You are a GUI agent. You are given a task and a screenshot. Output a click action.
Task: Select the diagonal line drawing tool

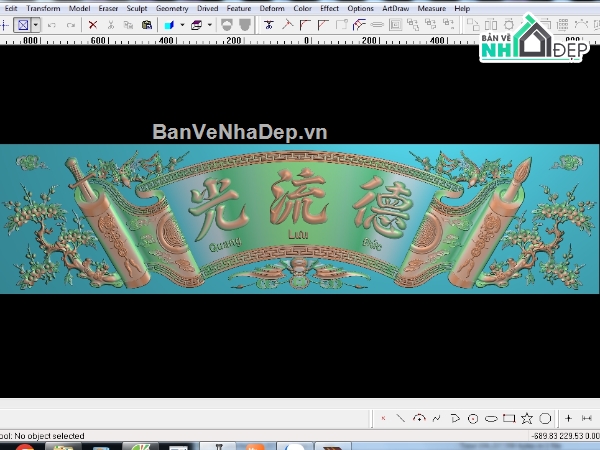(401, 418)
